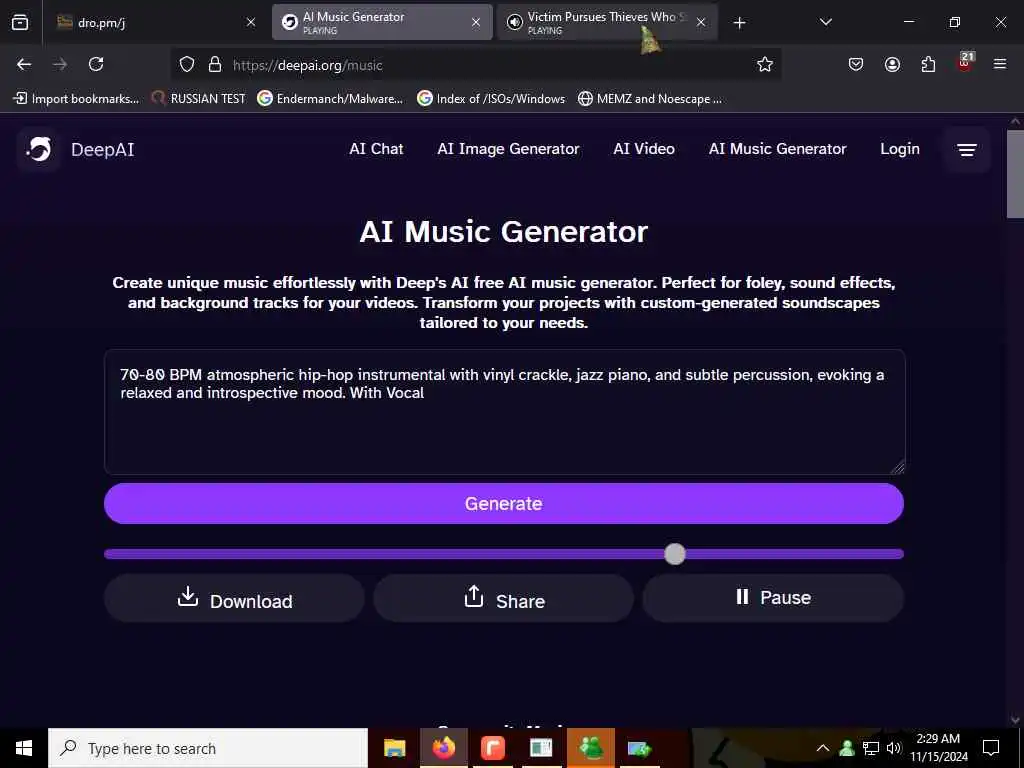Screen dimensions: 1024x768
Task: Go back to previous page
Action: (24, 64)
